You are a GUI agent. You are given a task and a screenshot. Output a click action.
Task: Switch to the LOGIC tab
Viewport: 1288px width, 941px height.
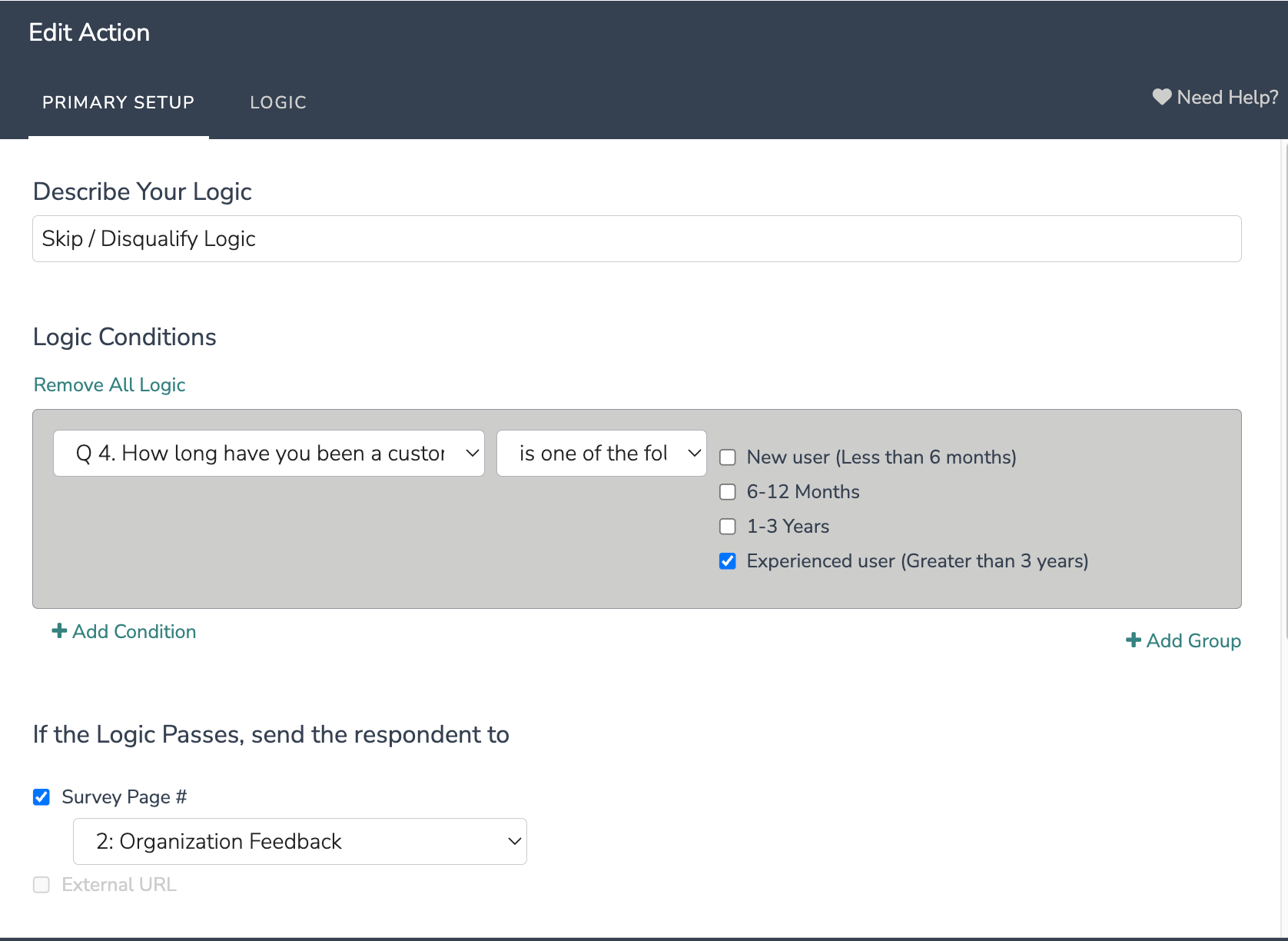277,102
